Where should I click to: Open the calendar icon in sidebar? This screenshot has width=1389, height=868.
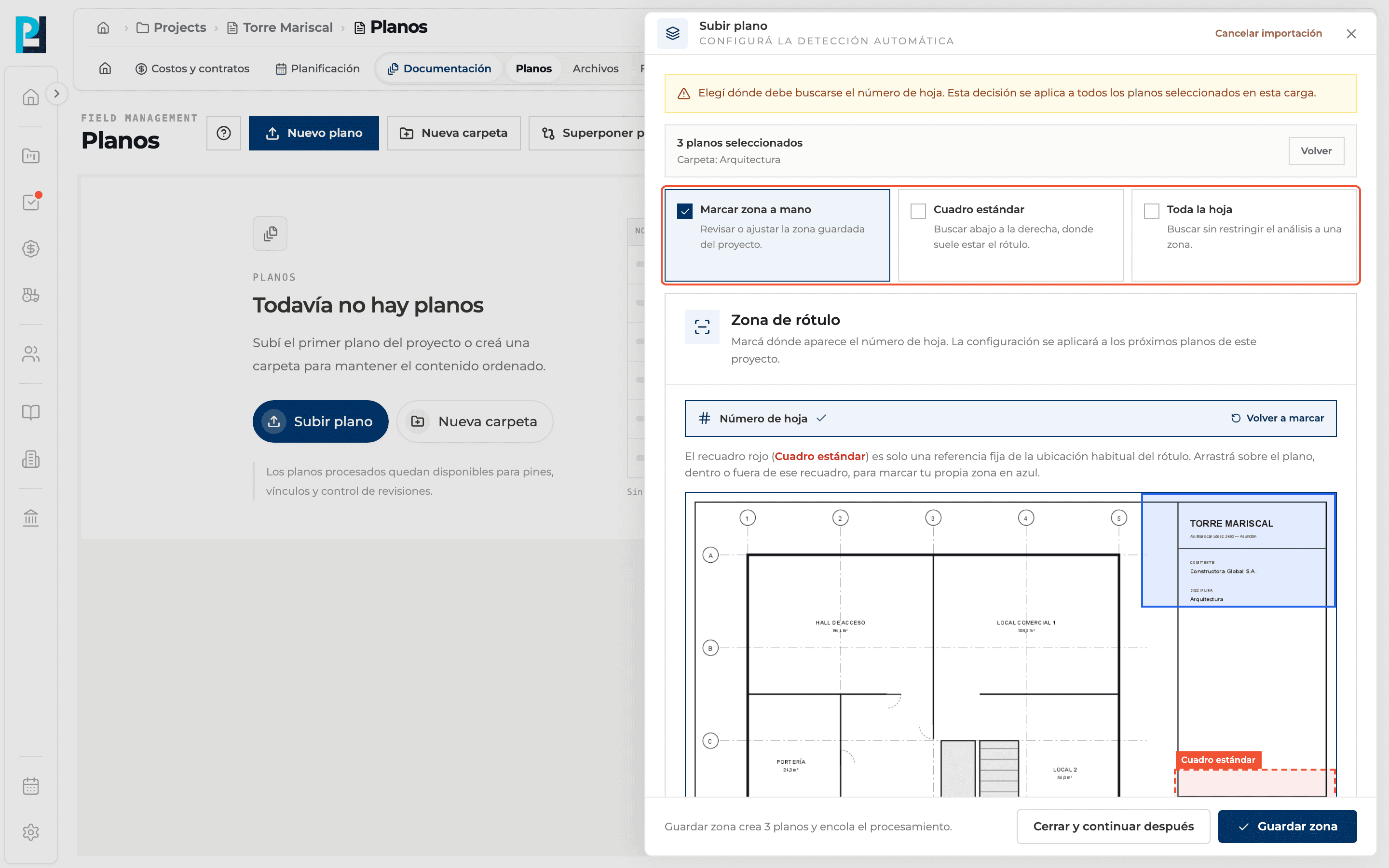[x=30, y=786]
